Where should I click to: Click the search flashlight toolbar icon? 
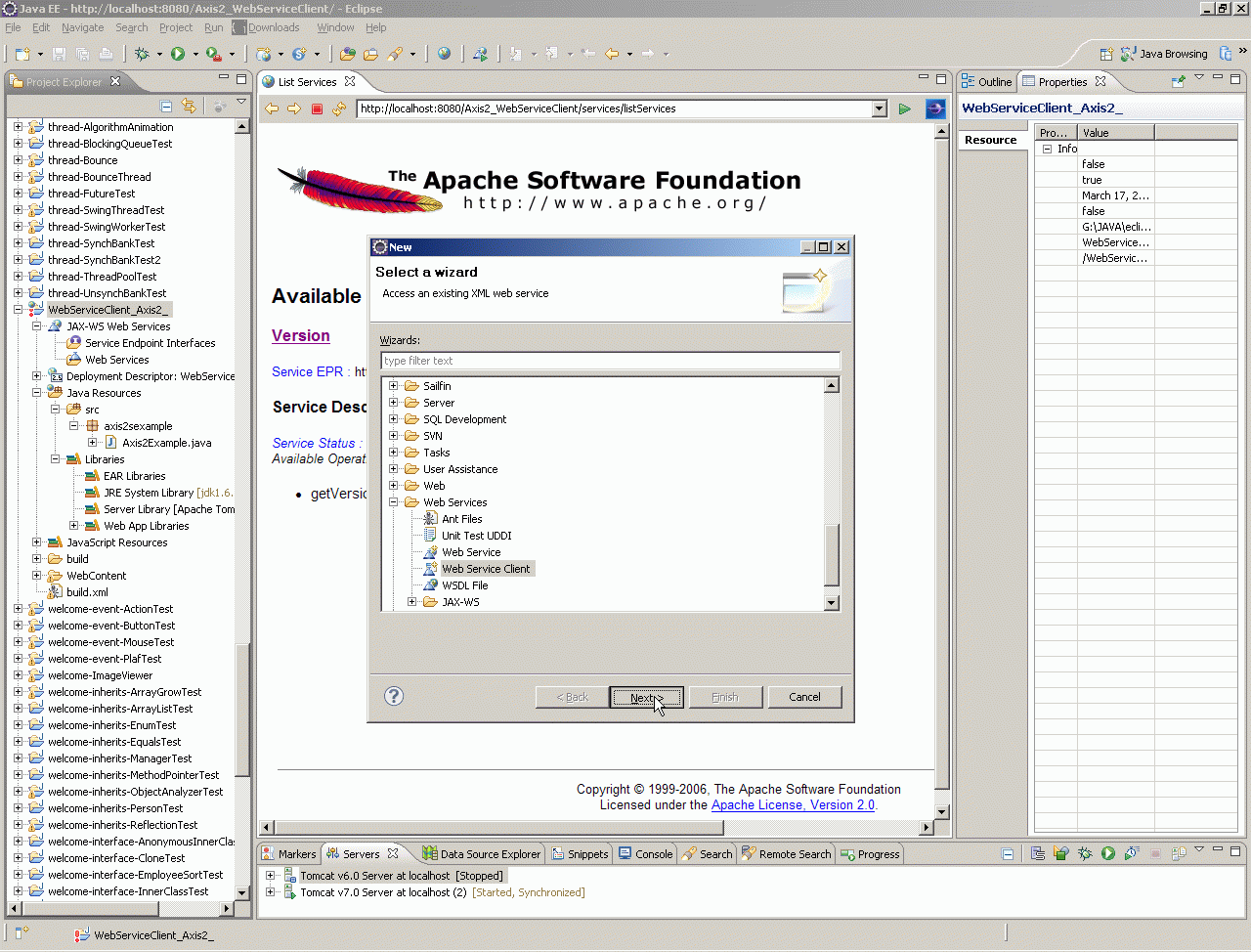[396, 54]
